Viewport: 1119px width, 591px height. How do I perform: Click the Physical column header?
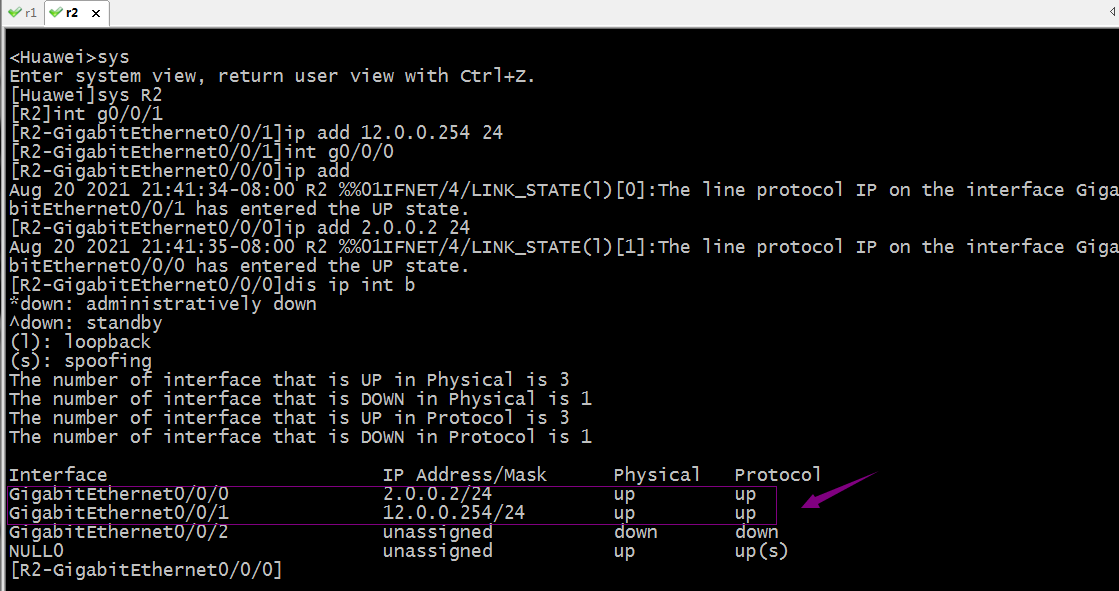[657, 475]
